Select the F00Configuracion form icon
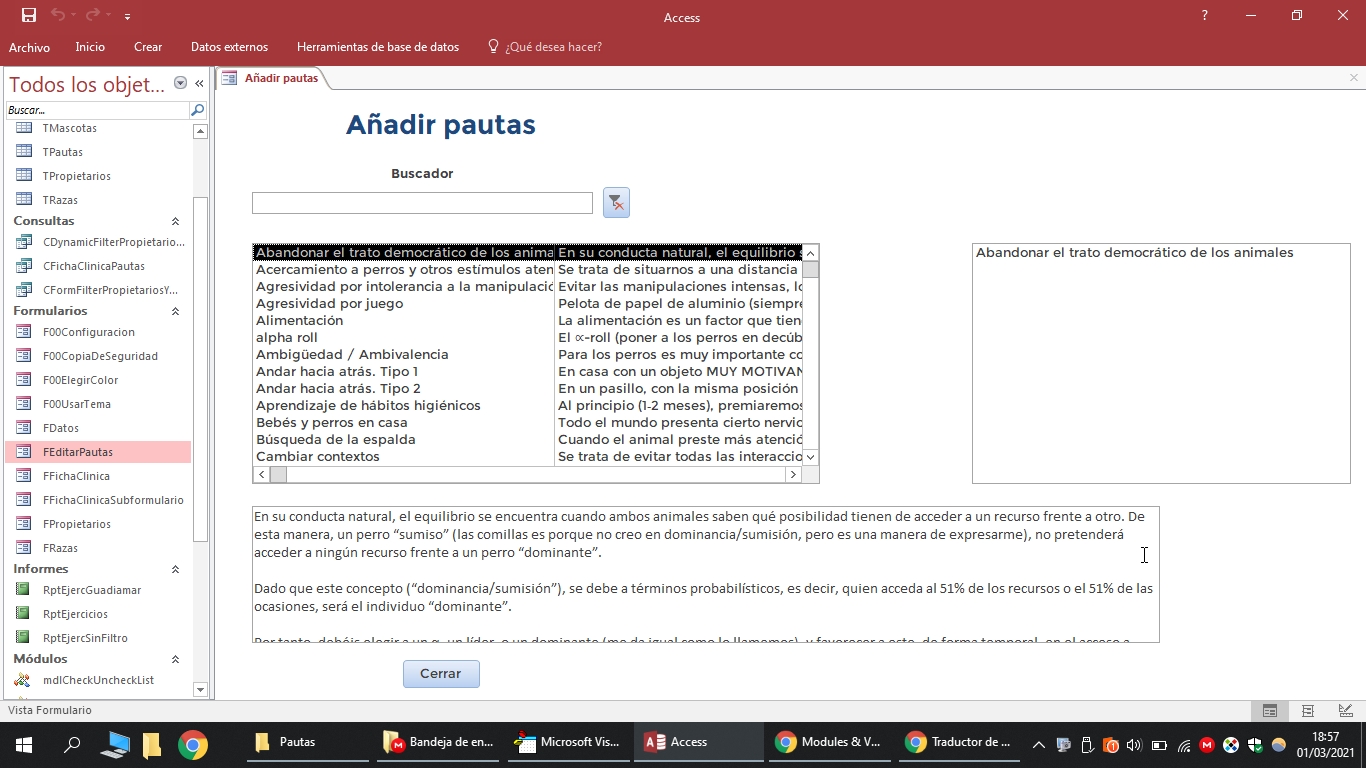Image resolution: width=1366 pixels, height=768 pixels. (x=25, y=332)
